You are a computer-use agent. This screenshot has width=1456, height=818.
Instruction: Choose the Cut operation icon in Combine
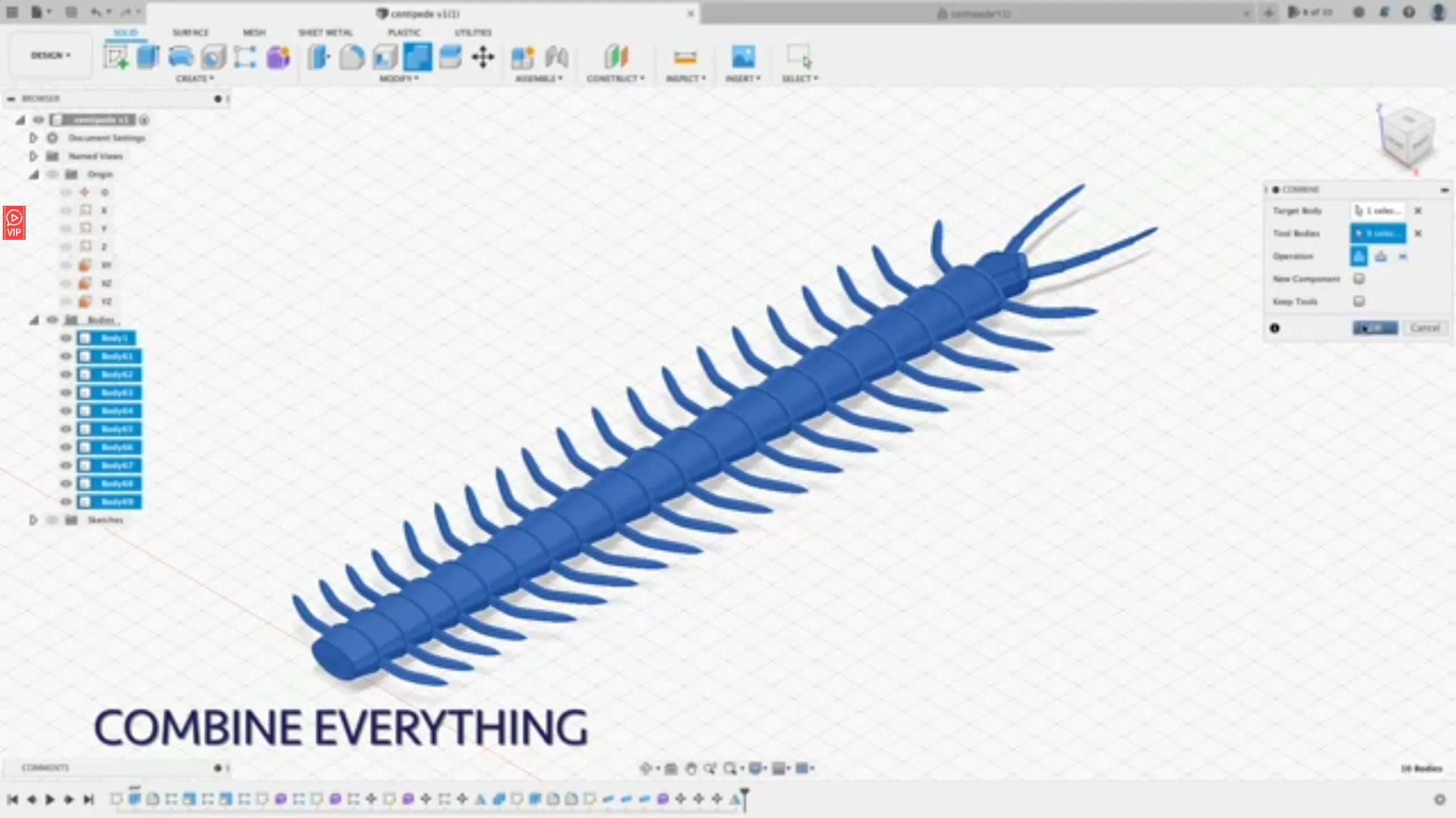[1380, 256]
